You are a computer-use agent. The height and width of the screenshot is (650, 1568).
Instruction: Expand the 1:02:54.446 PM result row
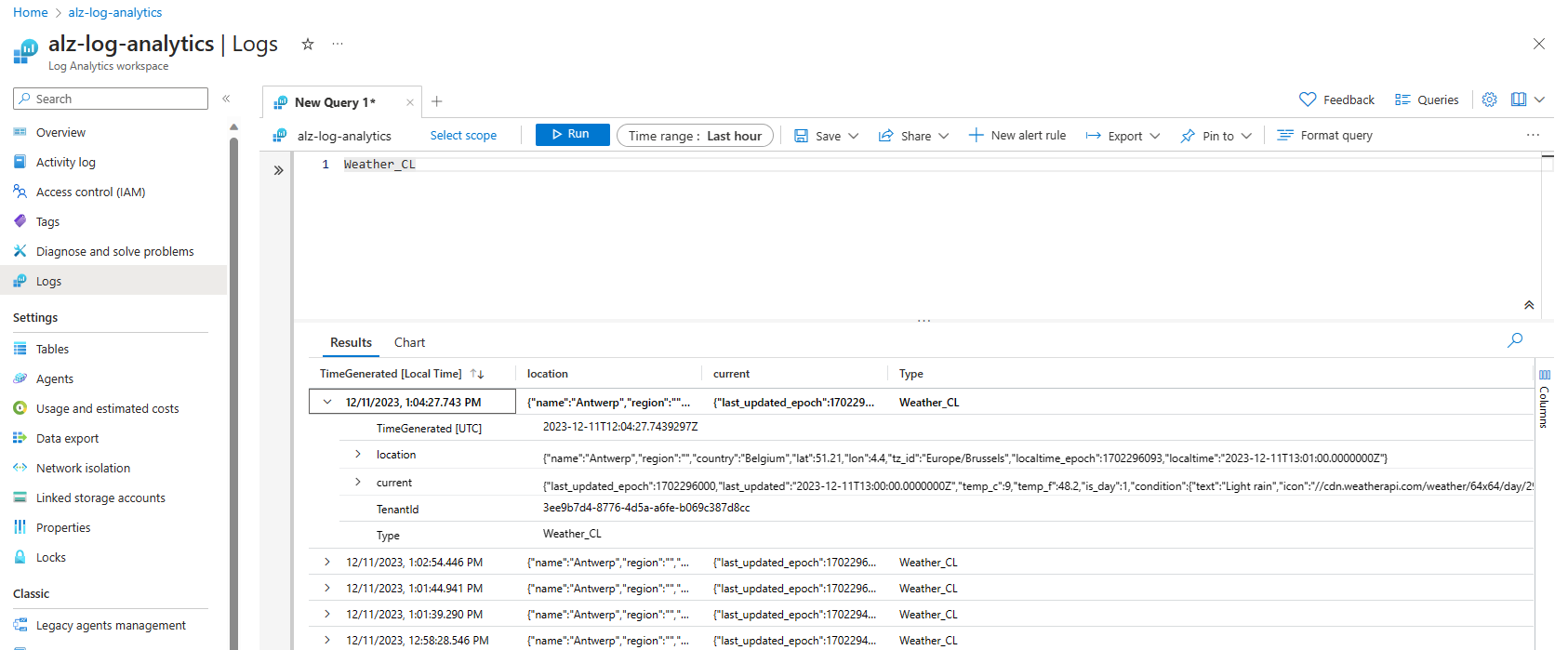tap(327, 563)
